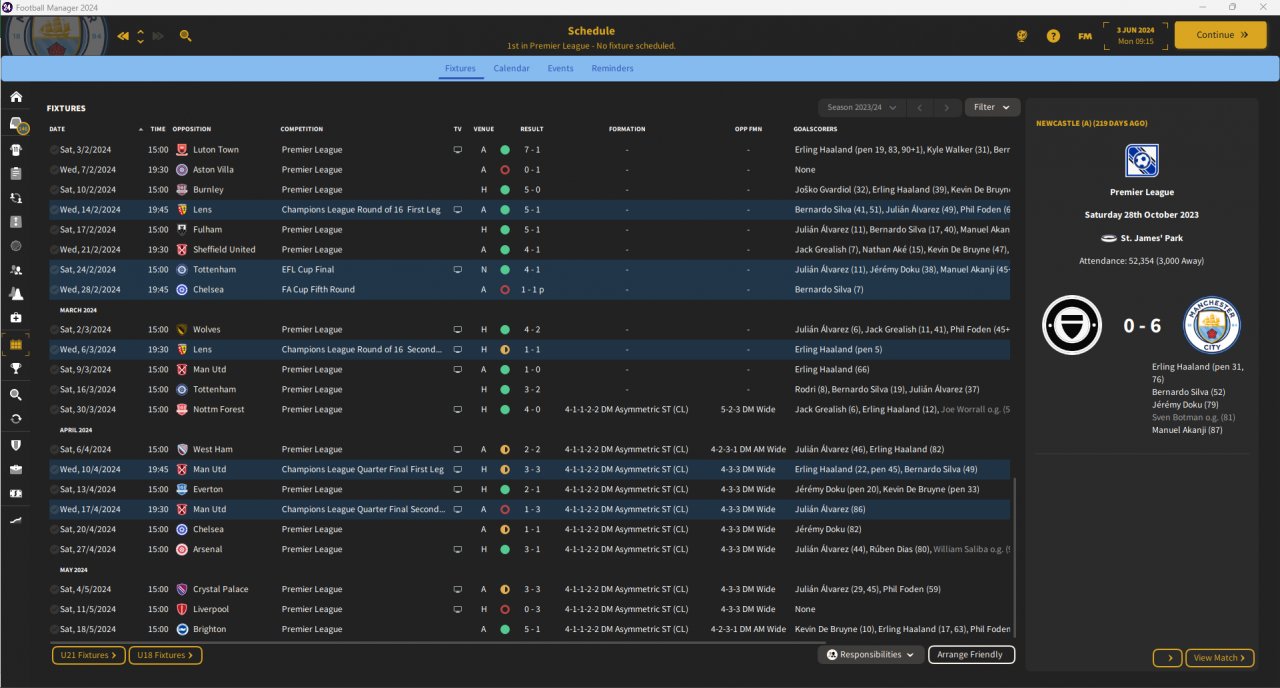Switch to the Reminders tab
Image resolution: width=1280 pixels, height=688 pixels.
coord(612,69)
